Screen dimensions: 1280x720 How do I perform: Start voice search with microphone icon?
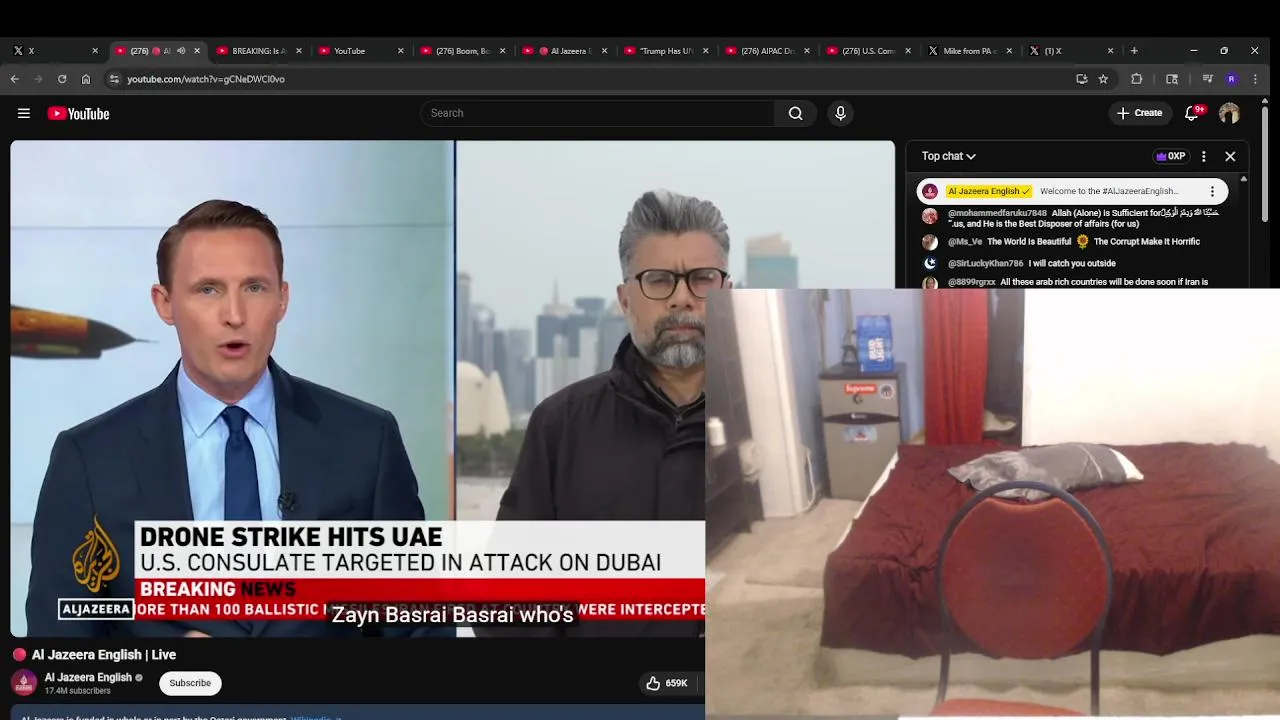(840, 113)
